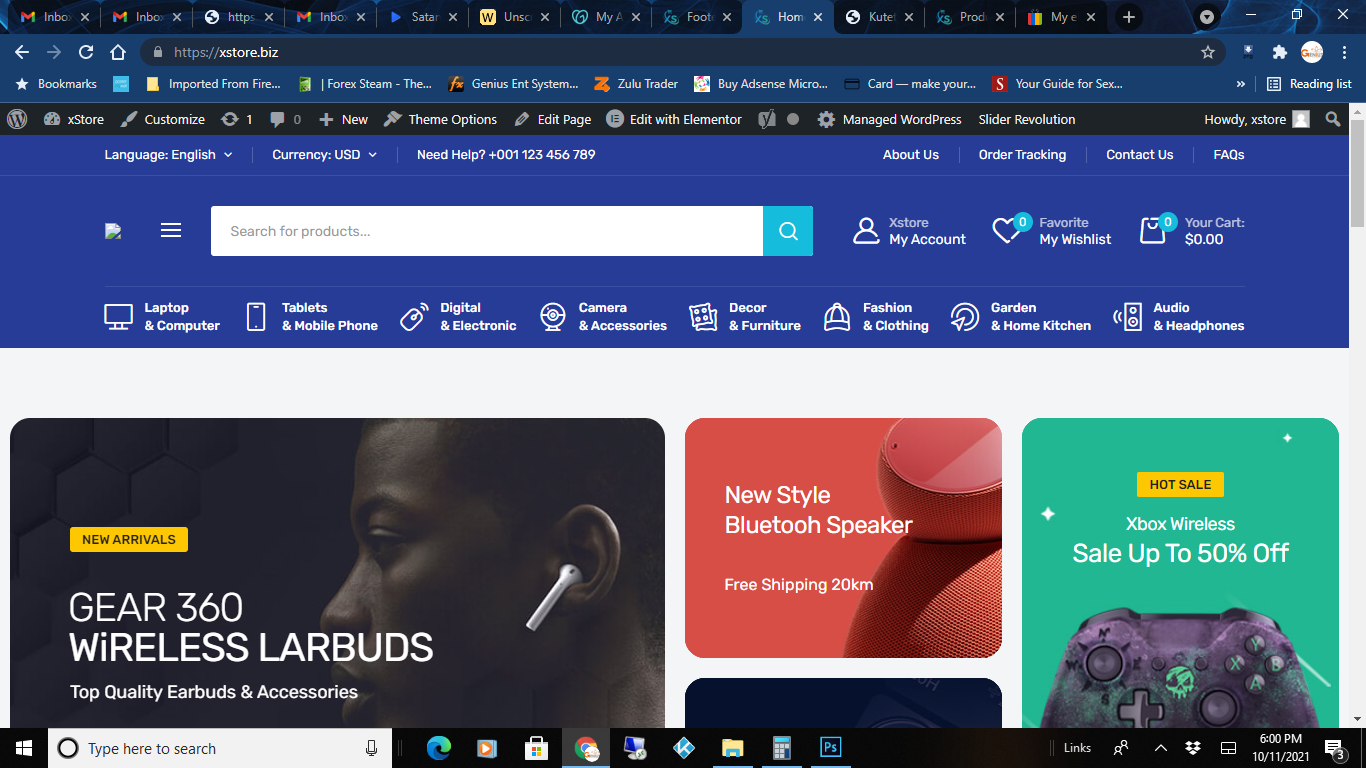Click Edit Page in admin bar
Screen dimensions: 1366x768
click(552, 119)
